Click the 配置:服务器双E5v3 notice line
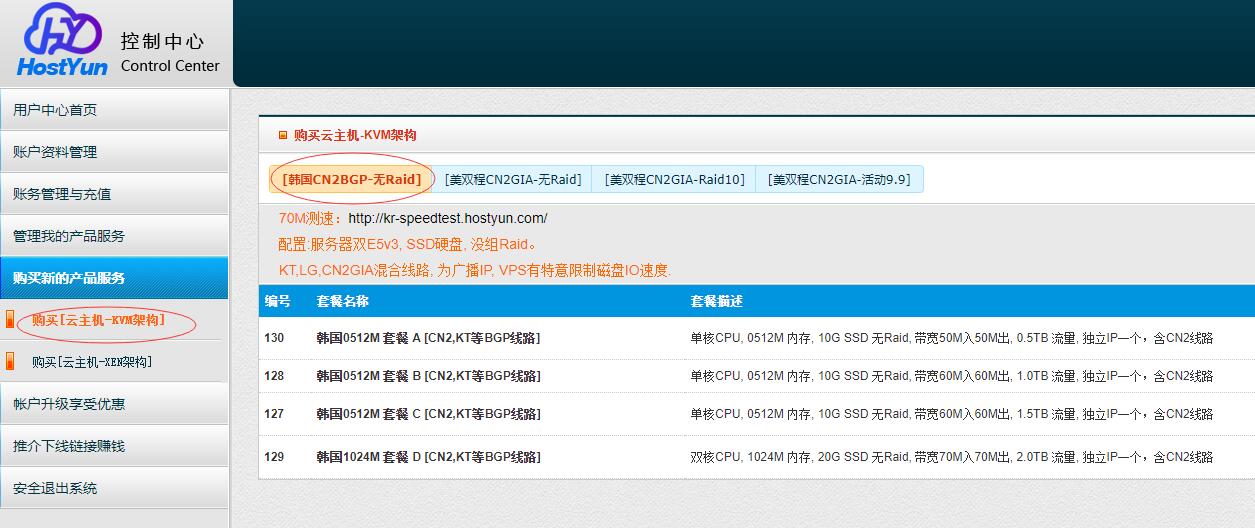 point(409,244)
